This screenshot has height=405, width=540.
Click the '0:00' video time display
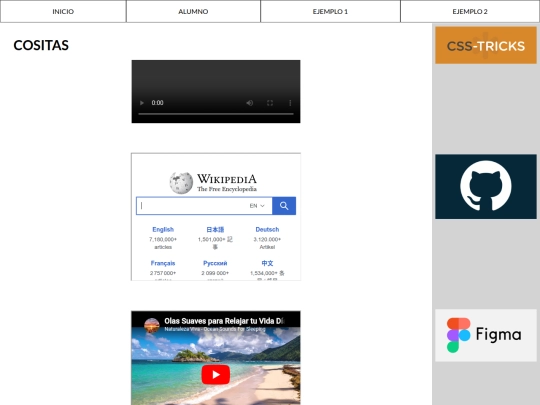157,103
